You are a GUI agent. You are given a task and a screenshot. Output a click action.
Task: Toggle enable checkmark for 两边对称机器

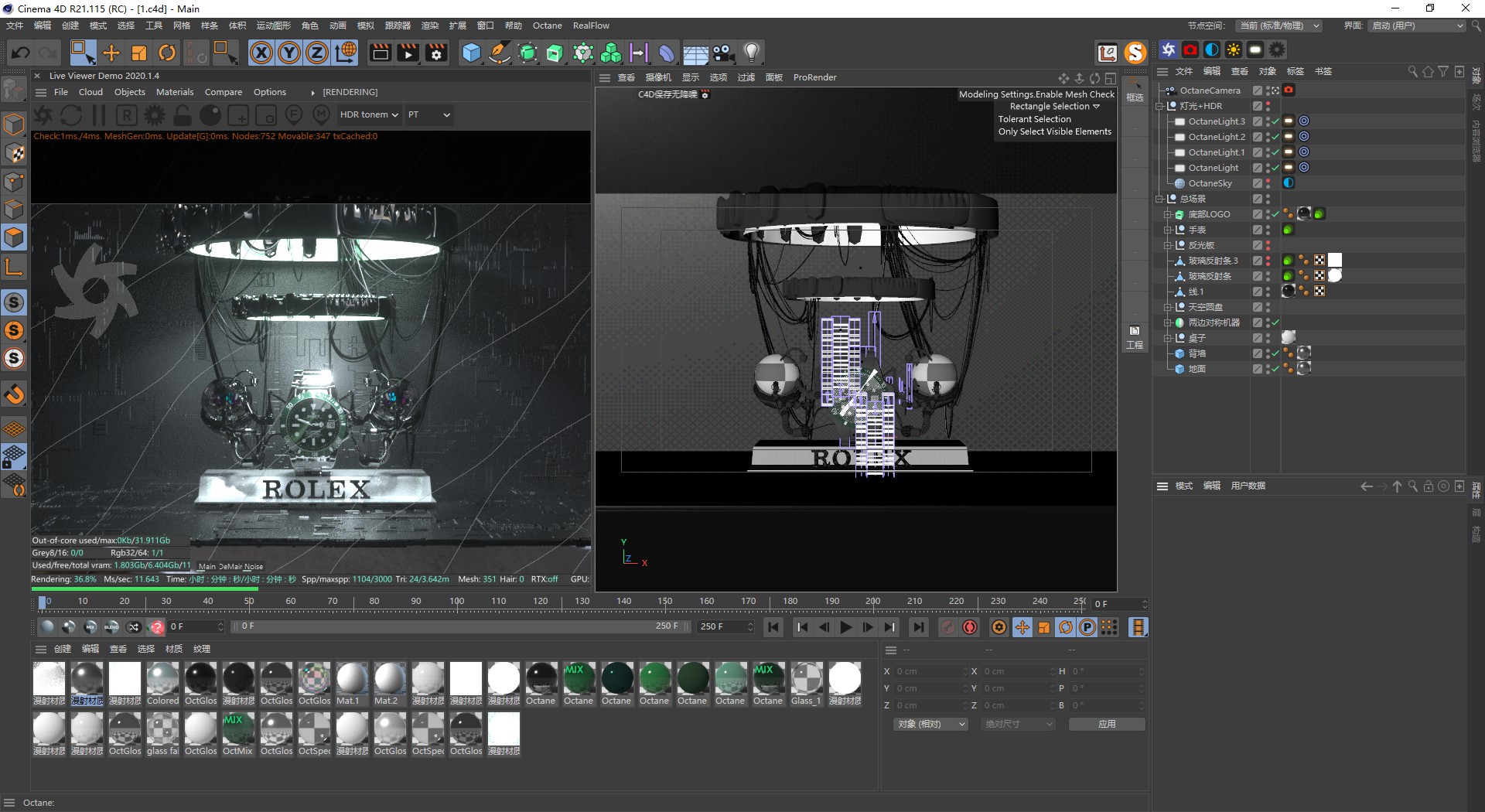1275,322
